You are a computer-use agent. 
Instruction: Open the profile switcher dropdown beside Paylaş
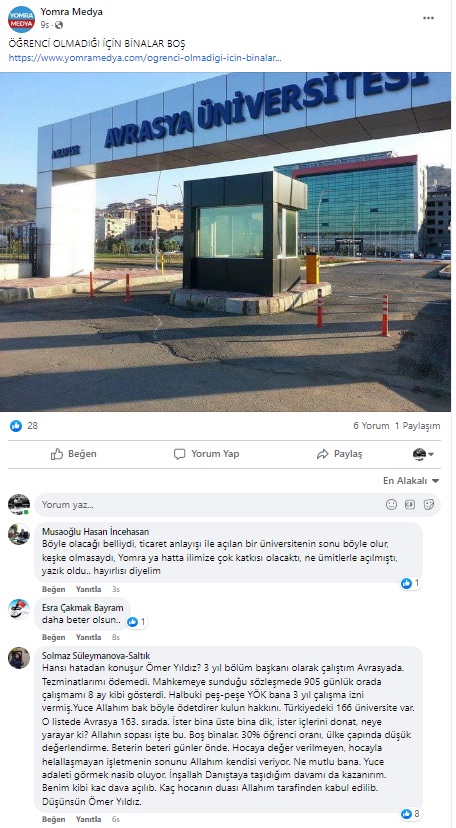pyautogui.click(x=423, y=454)
